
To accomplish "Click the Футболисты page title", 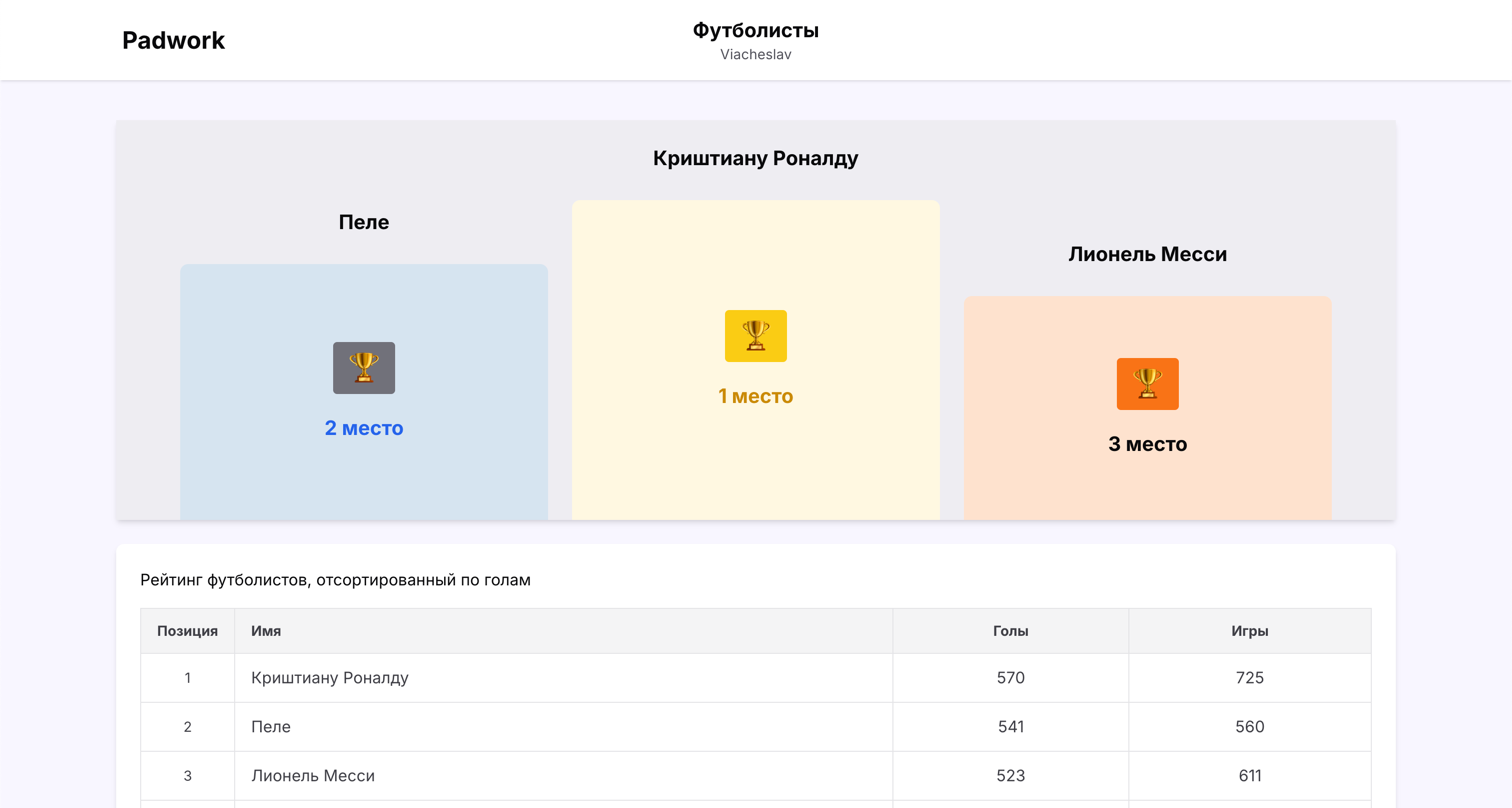I will point(755,30).
